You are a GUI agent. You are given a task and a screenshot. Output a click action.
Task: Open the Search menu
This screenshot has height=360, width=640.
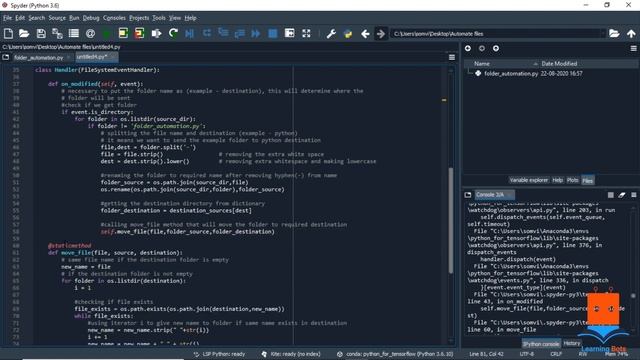tap(36, 18)
